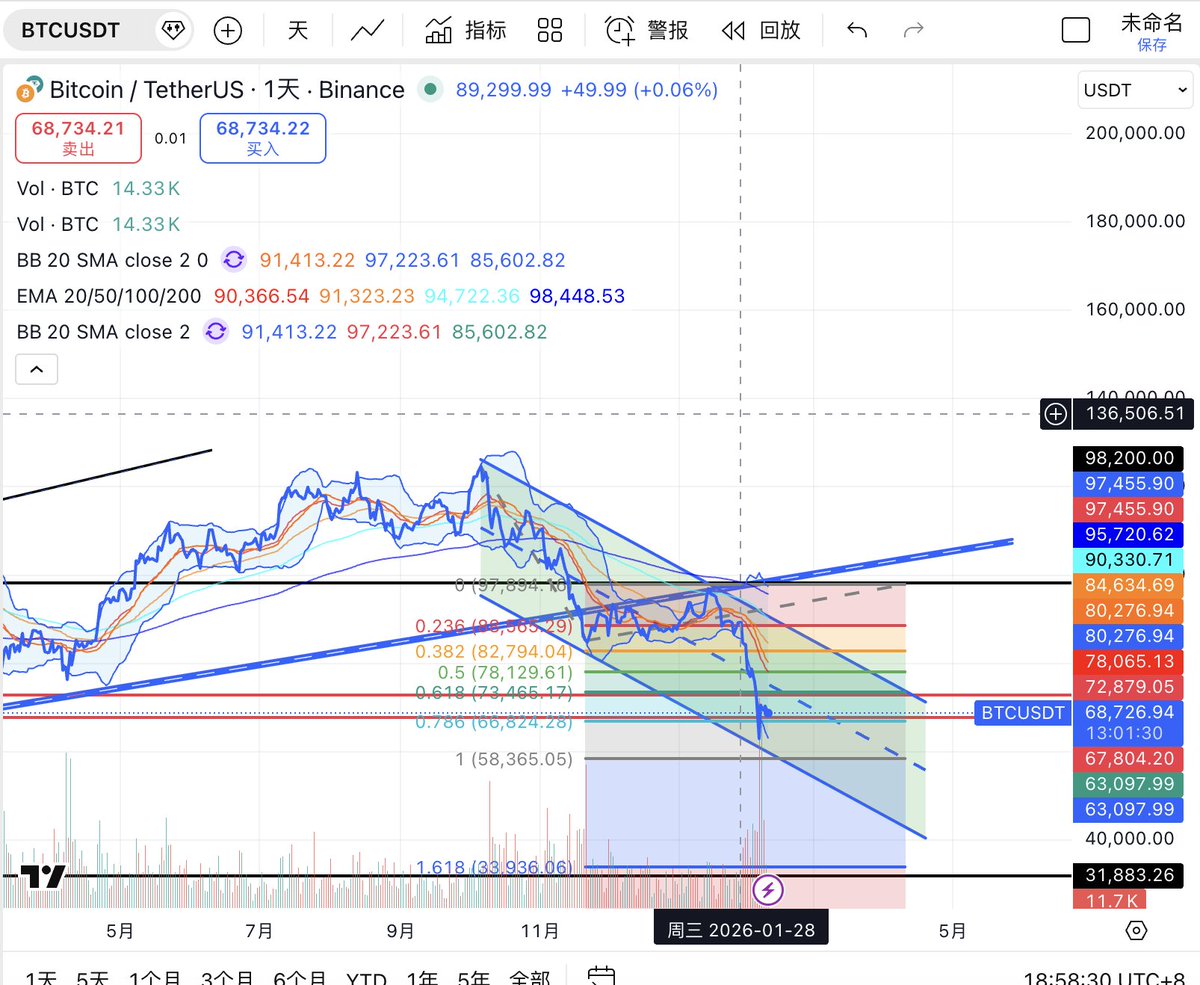Click the blue 买入 buy button
The image size is (1200, 985).
coord(263,138)
